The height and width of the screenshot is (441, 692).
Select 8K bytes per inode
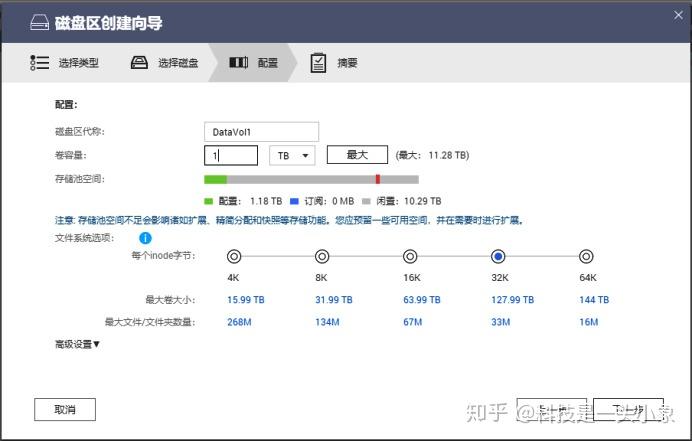[322, 256]
